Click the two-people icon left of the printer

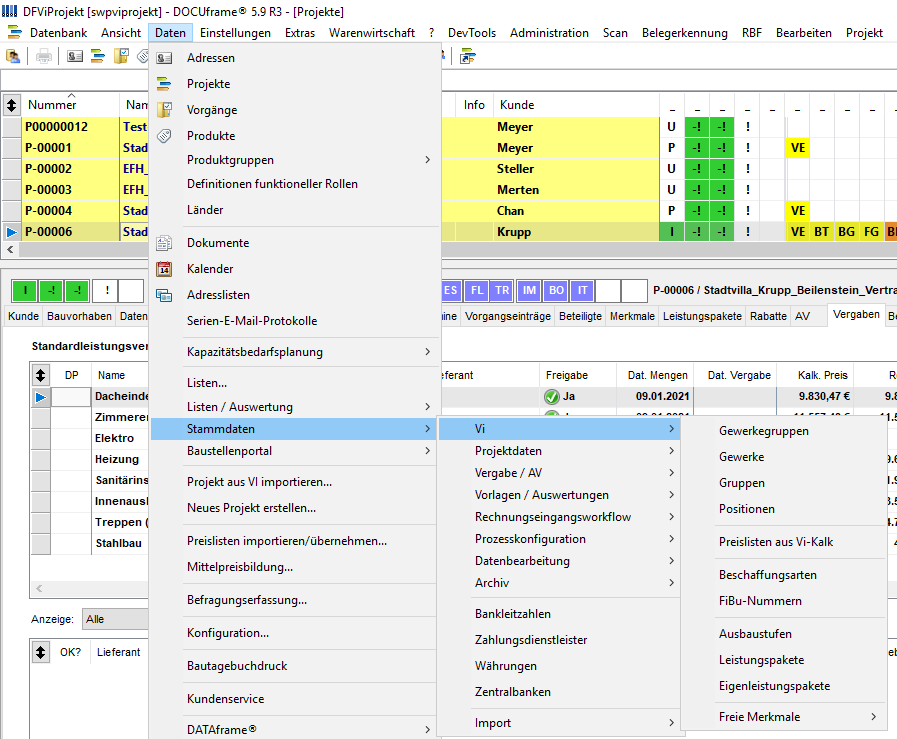click(13, 57)
